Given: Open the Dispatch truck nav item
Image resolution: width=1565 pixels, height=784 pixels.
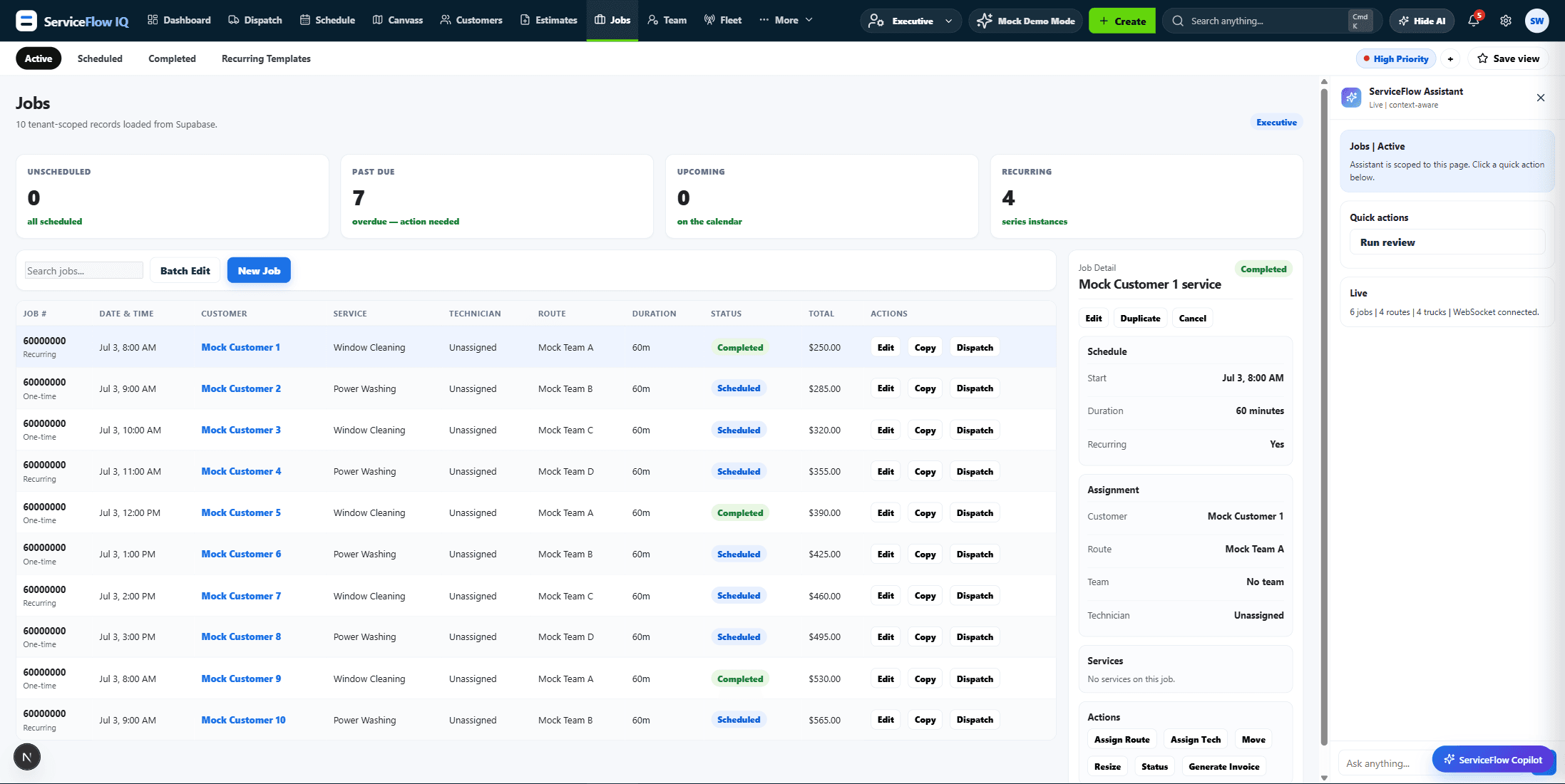Looking at the screenshot, I should coord(255,20).
